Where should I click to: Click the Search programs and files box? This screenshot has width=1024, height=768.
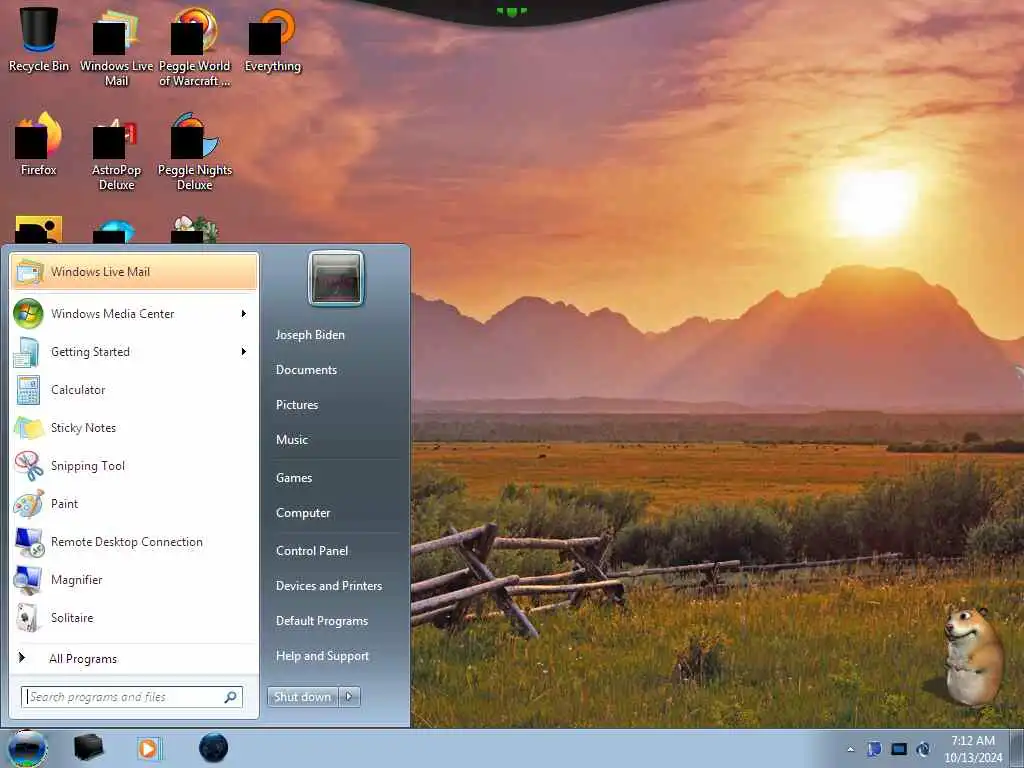click(x=132, y=697)
